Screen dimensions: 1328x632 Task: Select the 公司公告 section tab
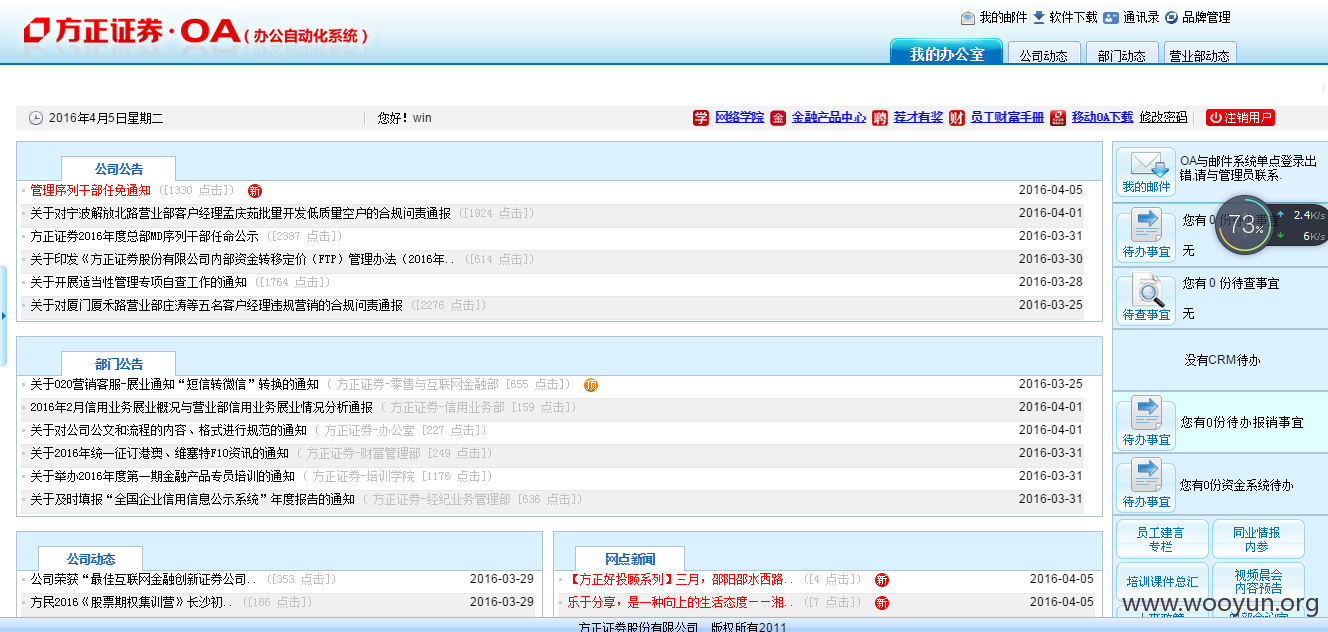point(118,169)
